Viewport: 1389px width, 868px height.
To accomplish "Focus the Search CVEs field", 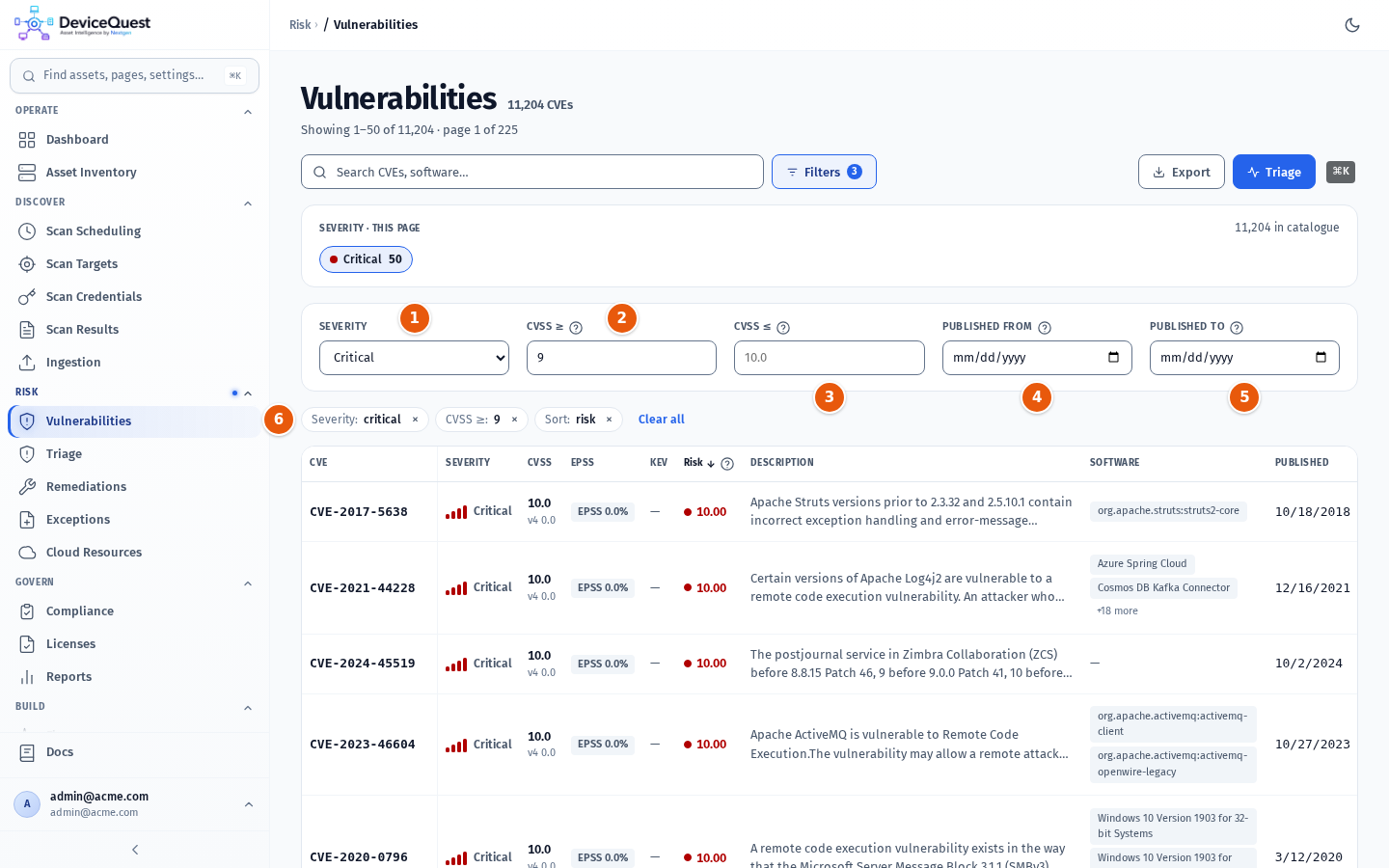I will point(532,172).
